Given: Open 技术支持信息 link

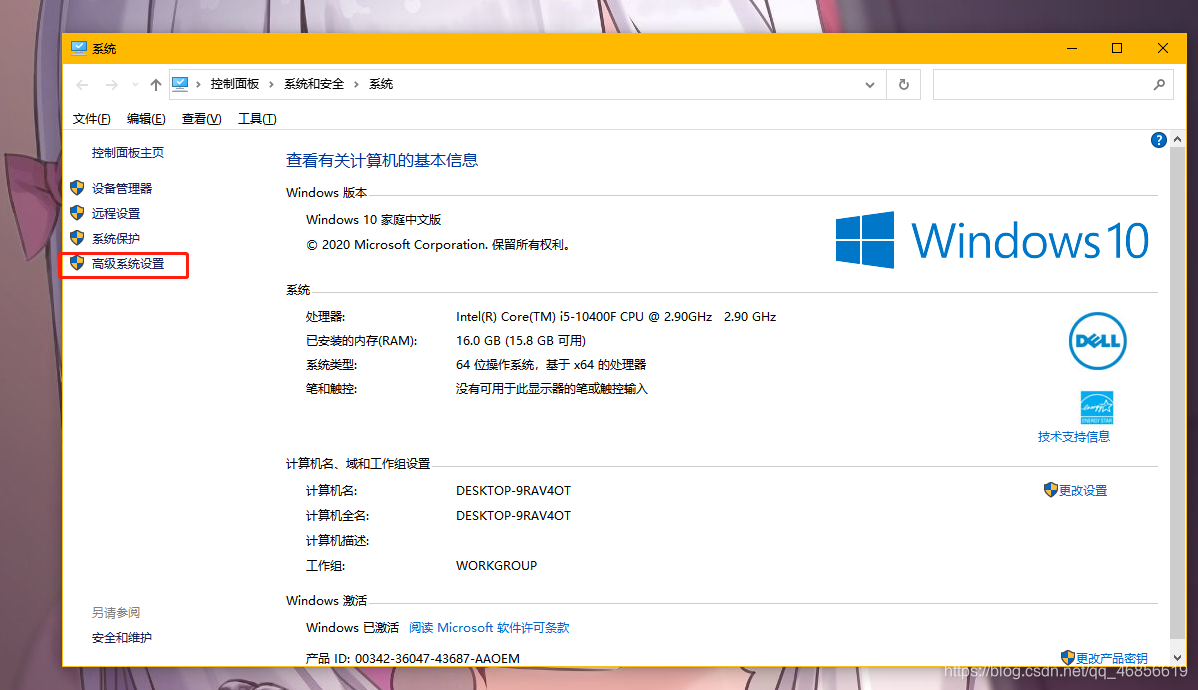Looking at the screenshot, I should pos(1073,437).
